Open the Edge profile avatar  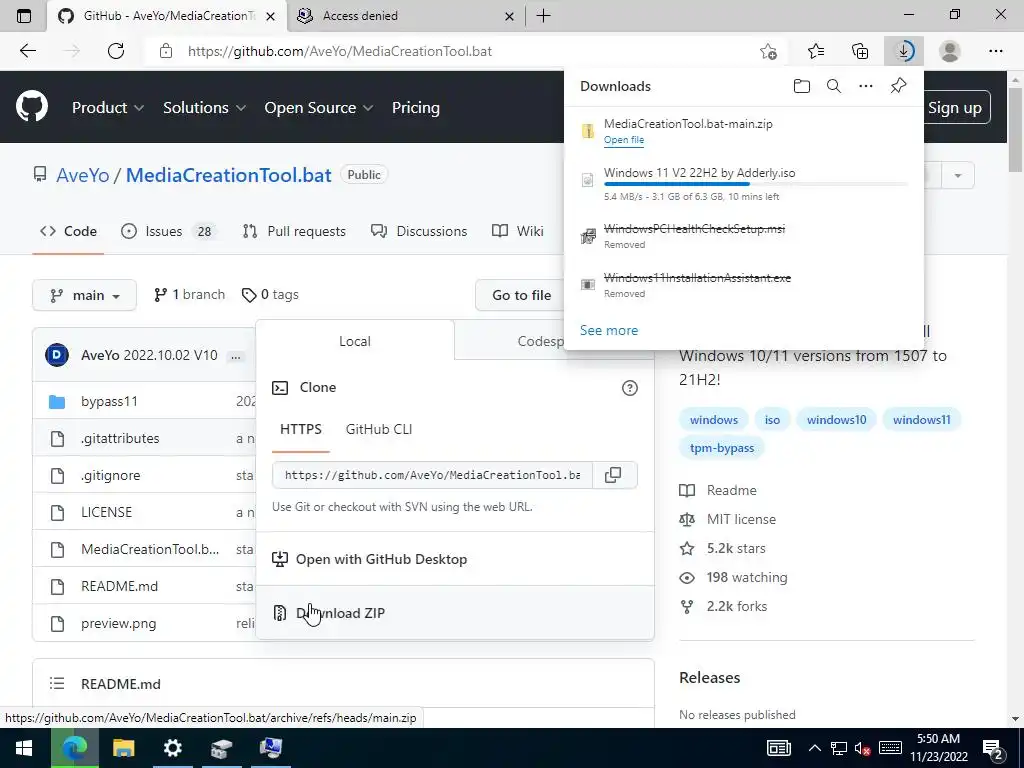(950, 51)
